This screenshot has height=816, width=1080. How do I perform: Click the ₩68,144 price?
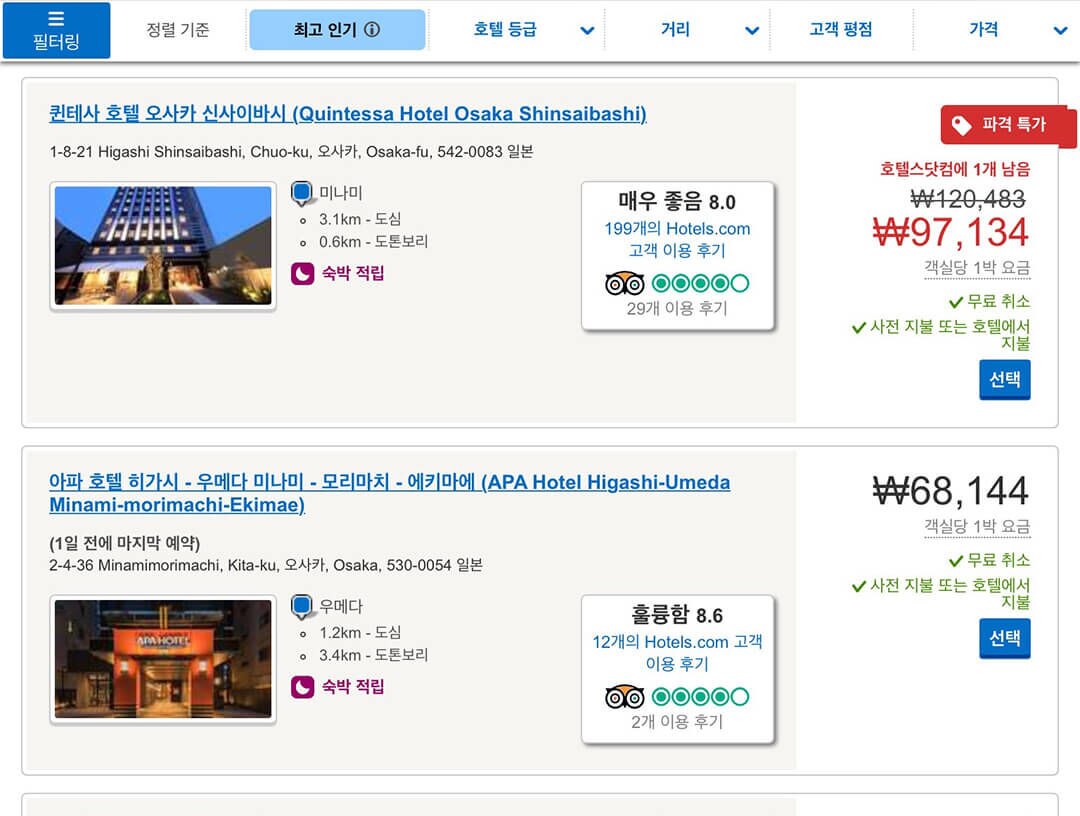951,491
